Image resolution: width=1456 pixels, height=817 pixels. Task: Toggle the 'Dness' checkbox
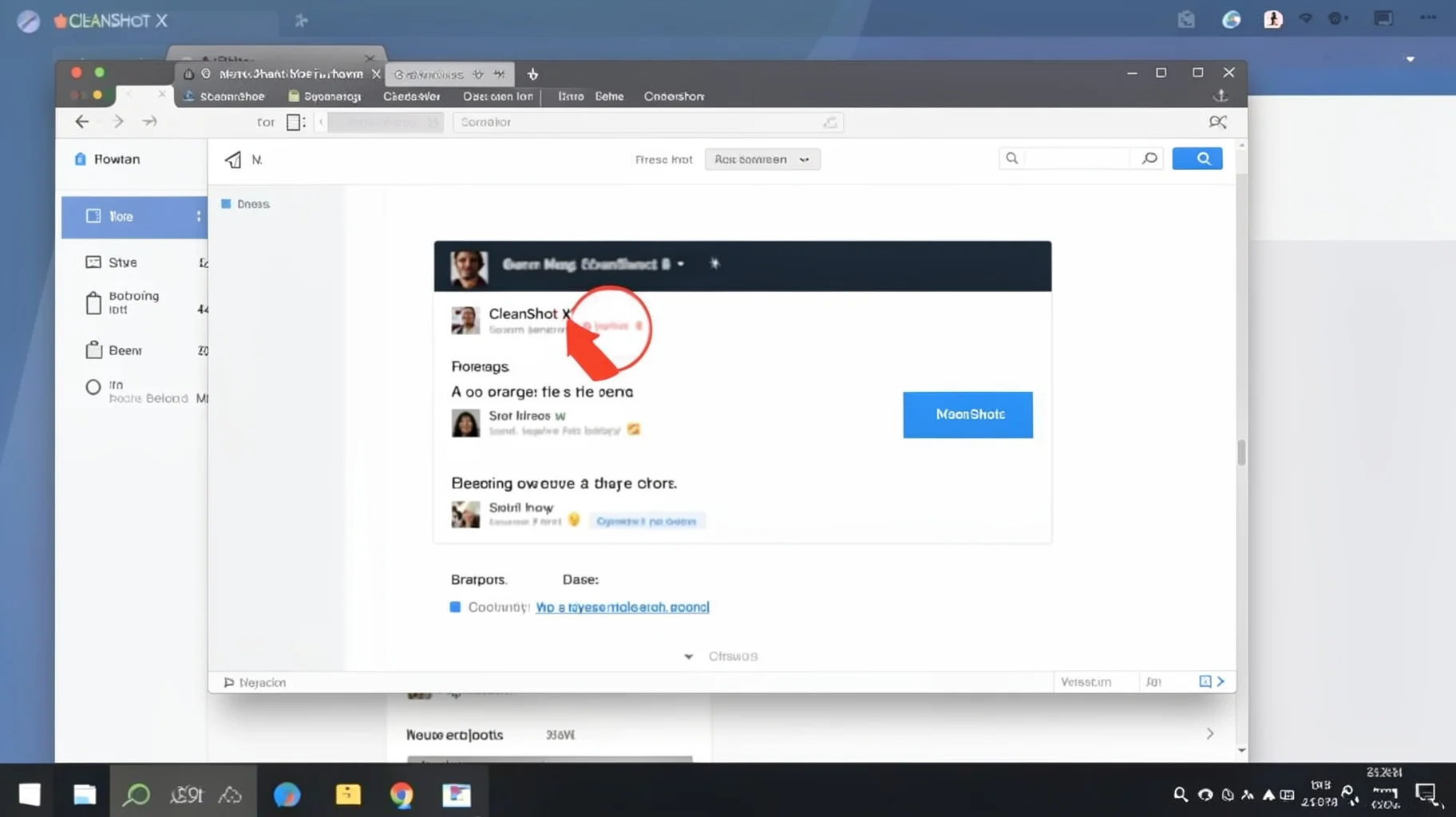pos(226,204)
